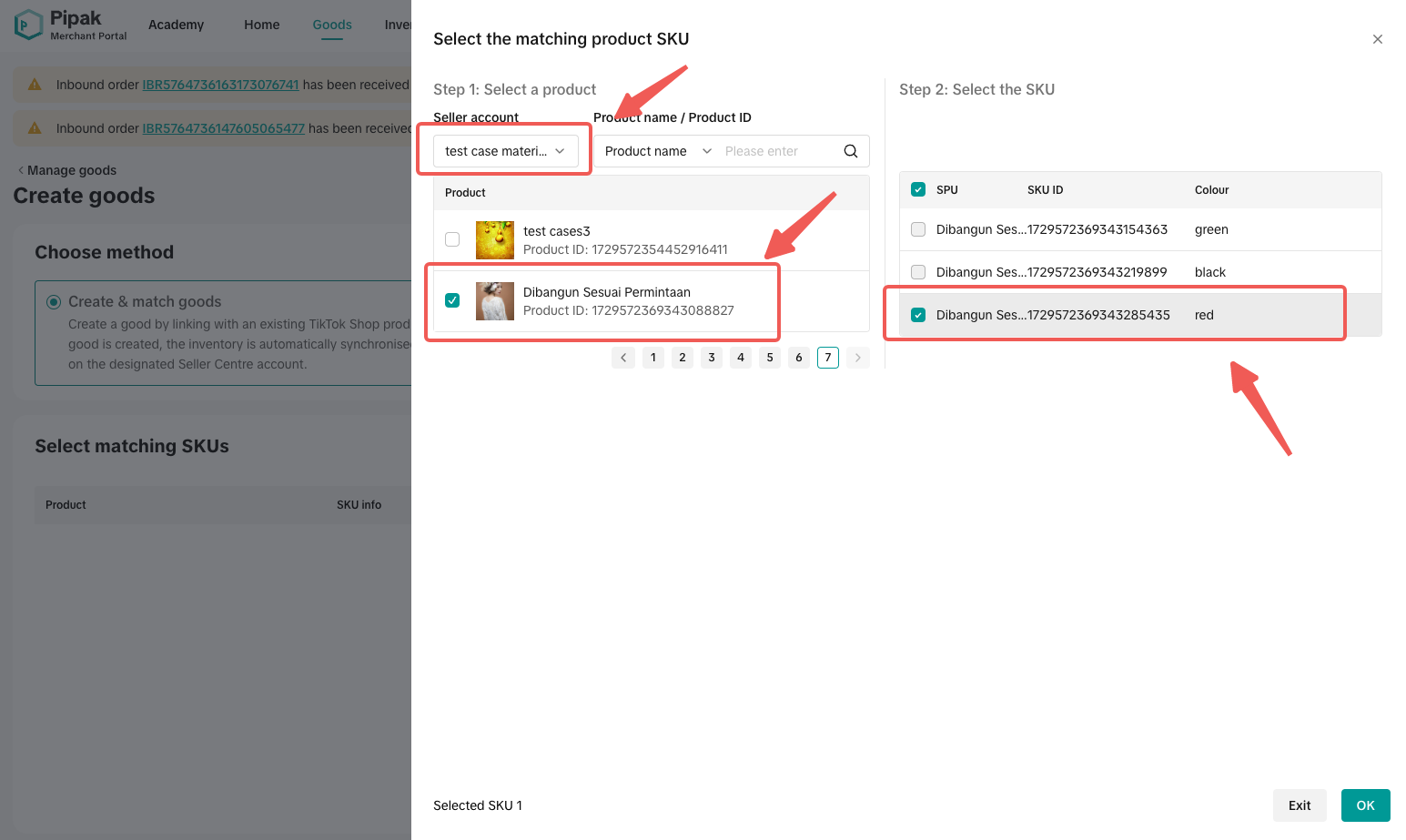The width and height of the screenshot is (1406, 840).
Task: Type in the Please enter search field
Action: (x=778, y=151)
